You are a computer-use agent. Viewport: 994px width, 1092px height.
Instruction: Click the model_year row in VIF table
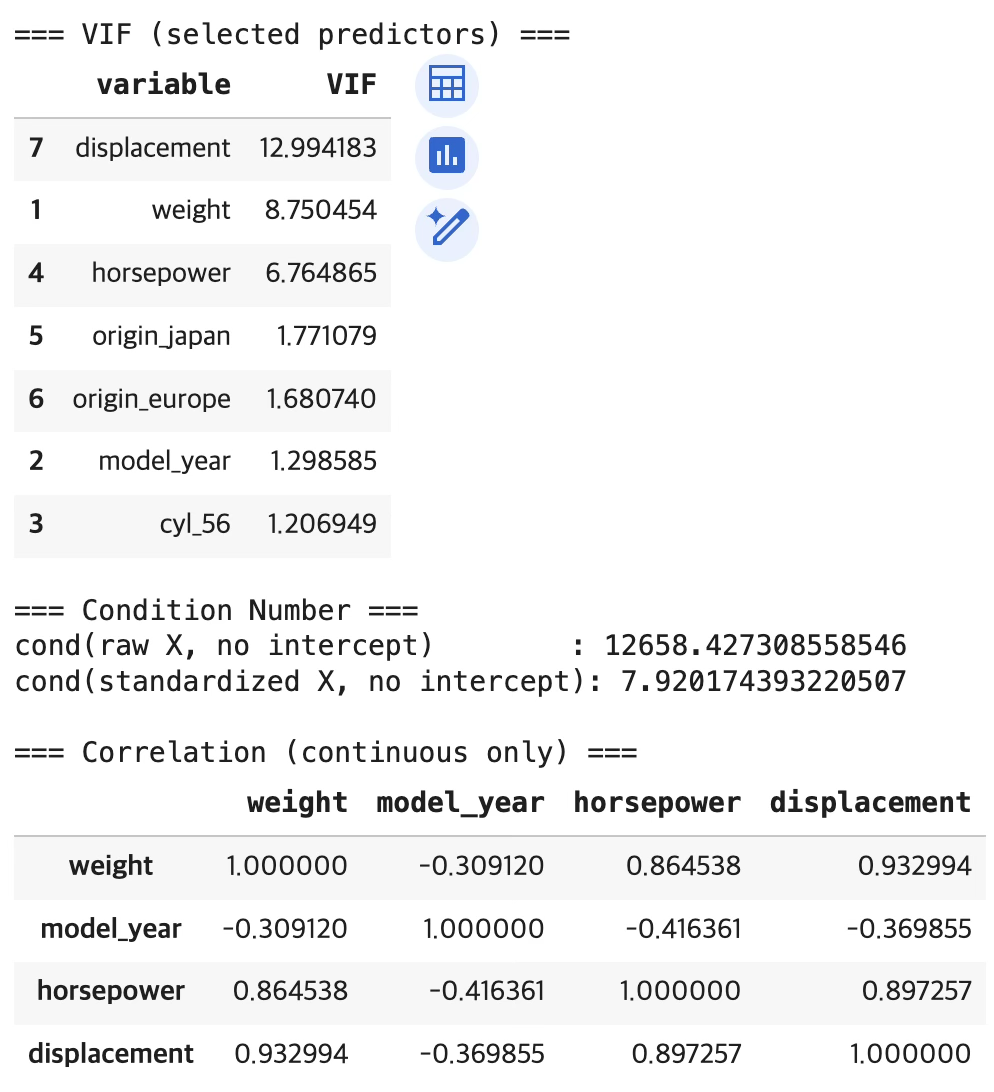click(164, 461)
